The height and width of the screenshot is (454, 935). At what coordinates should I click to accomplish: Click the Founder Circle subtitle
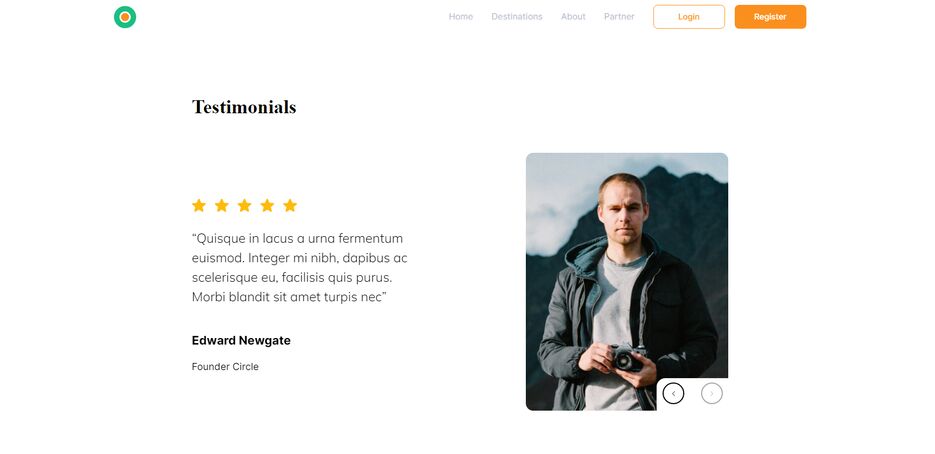click(225, 367)
